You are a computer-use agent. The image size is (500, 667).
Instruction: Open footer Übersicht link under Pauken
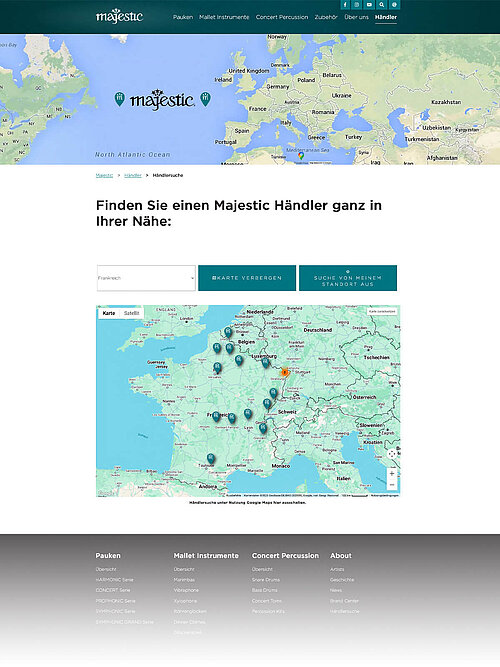click(106, 569)
